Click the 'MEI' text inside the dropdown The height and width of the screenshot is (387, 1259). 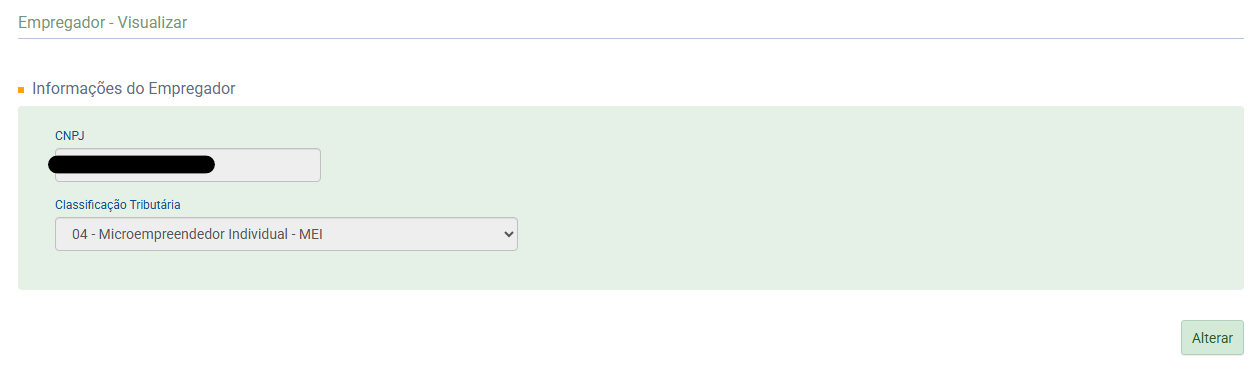[x=311, y=235]
